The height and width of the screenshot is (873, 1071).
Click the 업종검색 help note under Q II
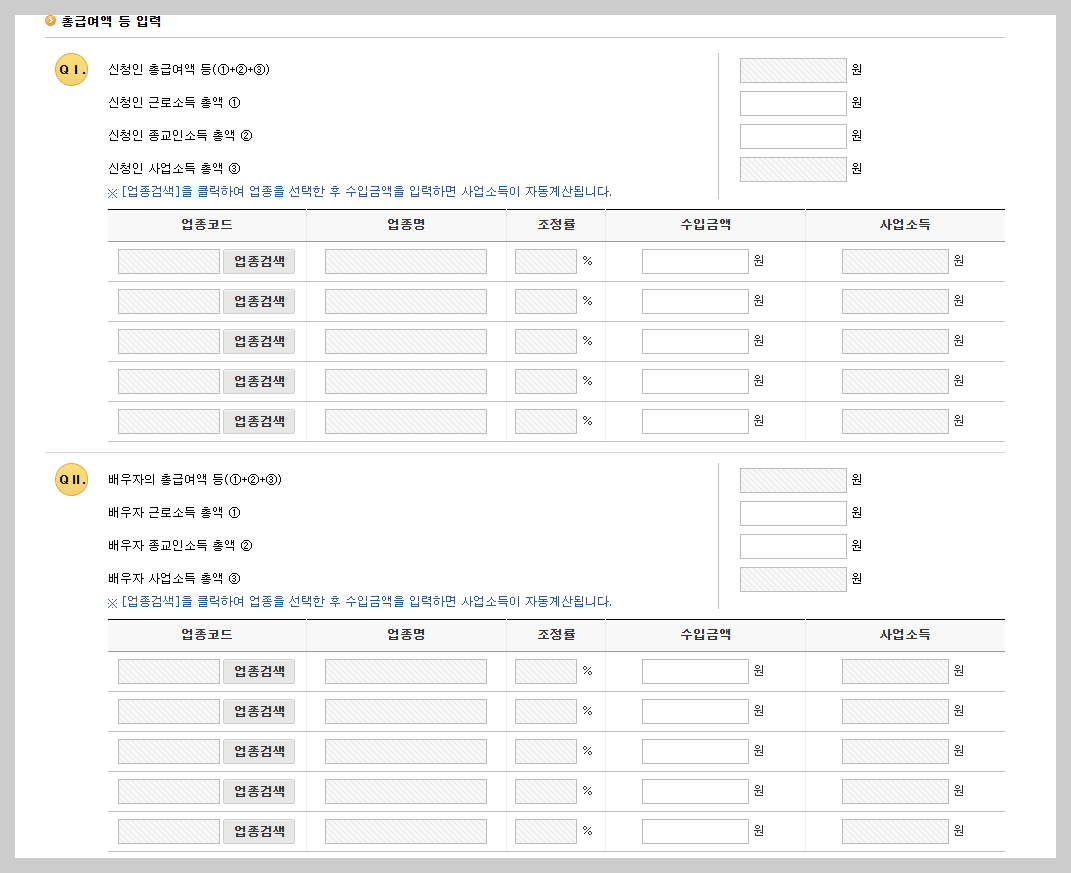pyautogui.click(x=360, y=602)
